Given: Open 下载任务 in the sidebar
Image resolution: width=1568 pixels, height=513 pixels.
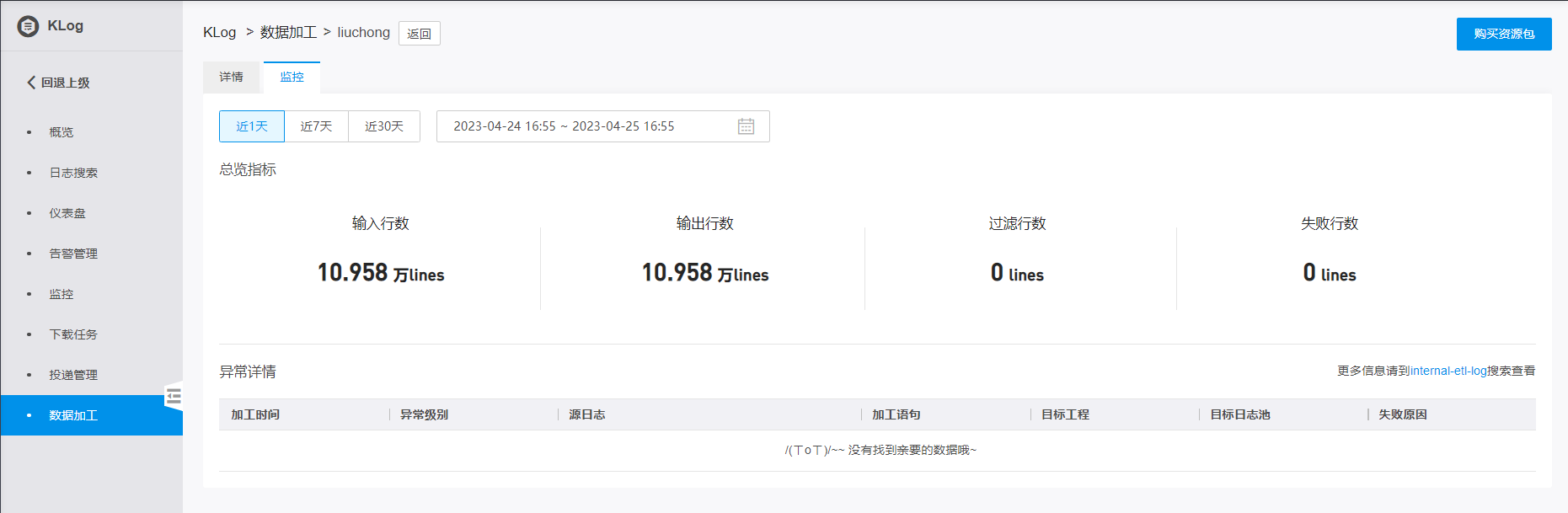Looking at the screenshot, I should [x=73, y=334].
